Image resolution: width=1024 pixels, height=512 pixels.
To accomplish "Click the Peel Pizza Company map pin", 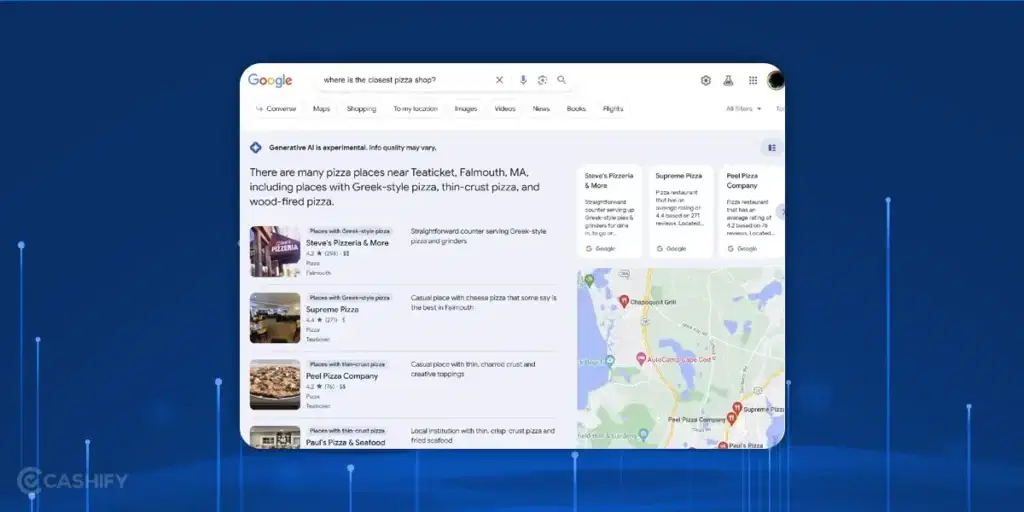I will pyautogui.click(x=731, y=418).
